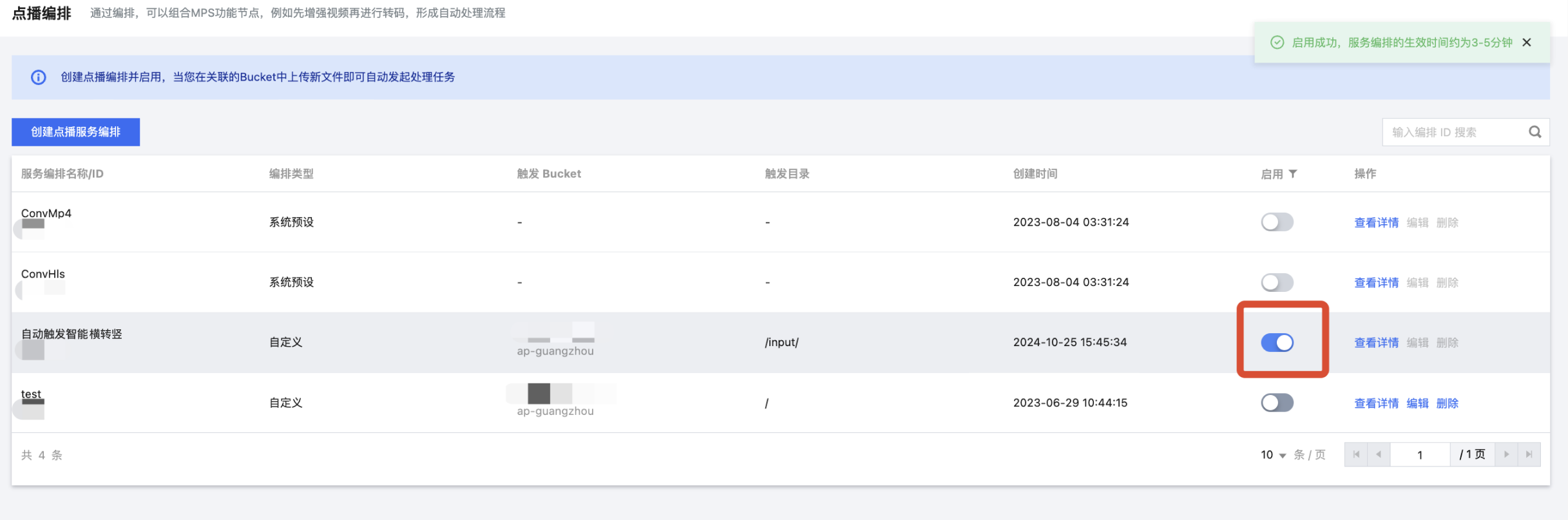This screenshot has width=1568, height=520.
Task: Go to the first page
Action: [x=1356, y=455]
